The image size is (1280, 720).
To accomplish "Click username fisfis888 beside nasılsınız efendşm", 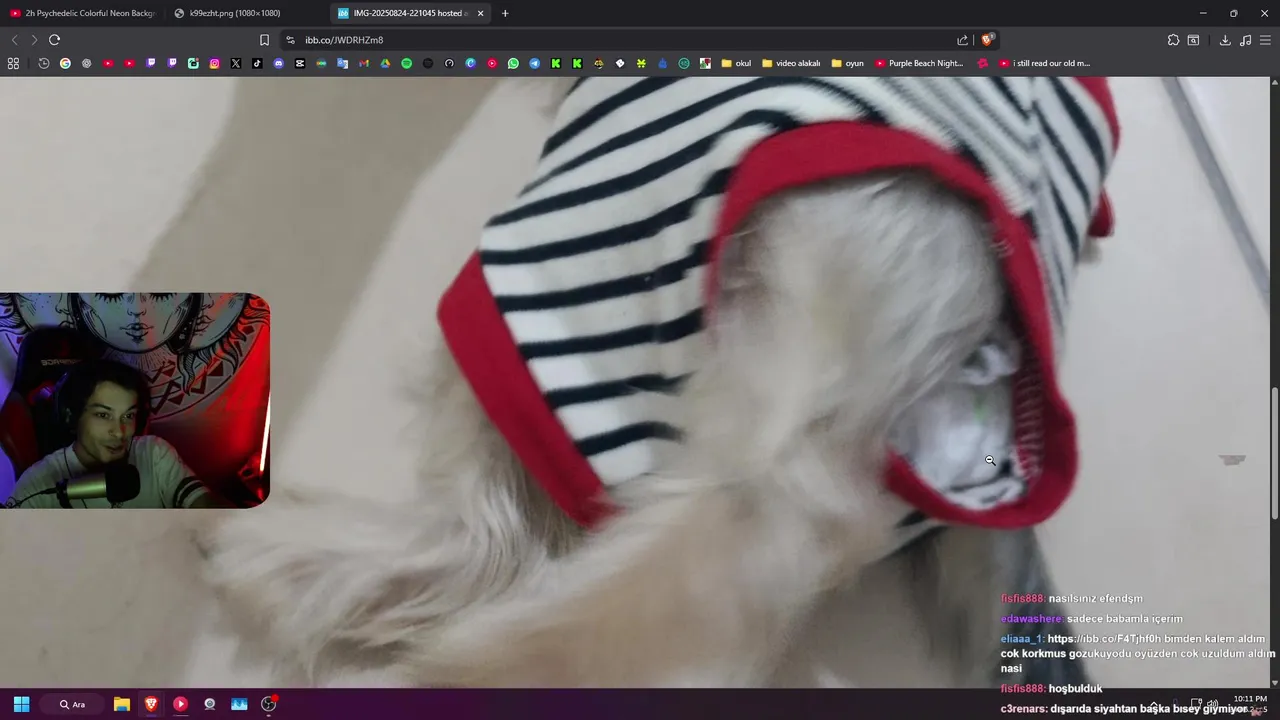I will (x=1023, y=598).
